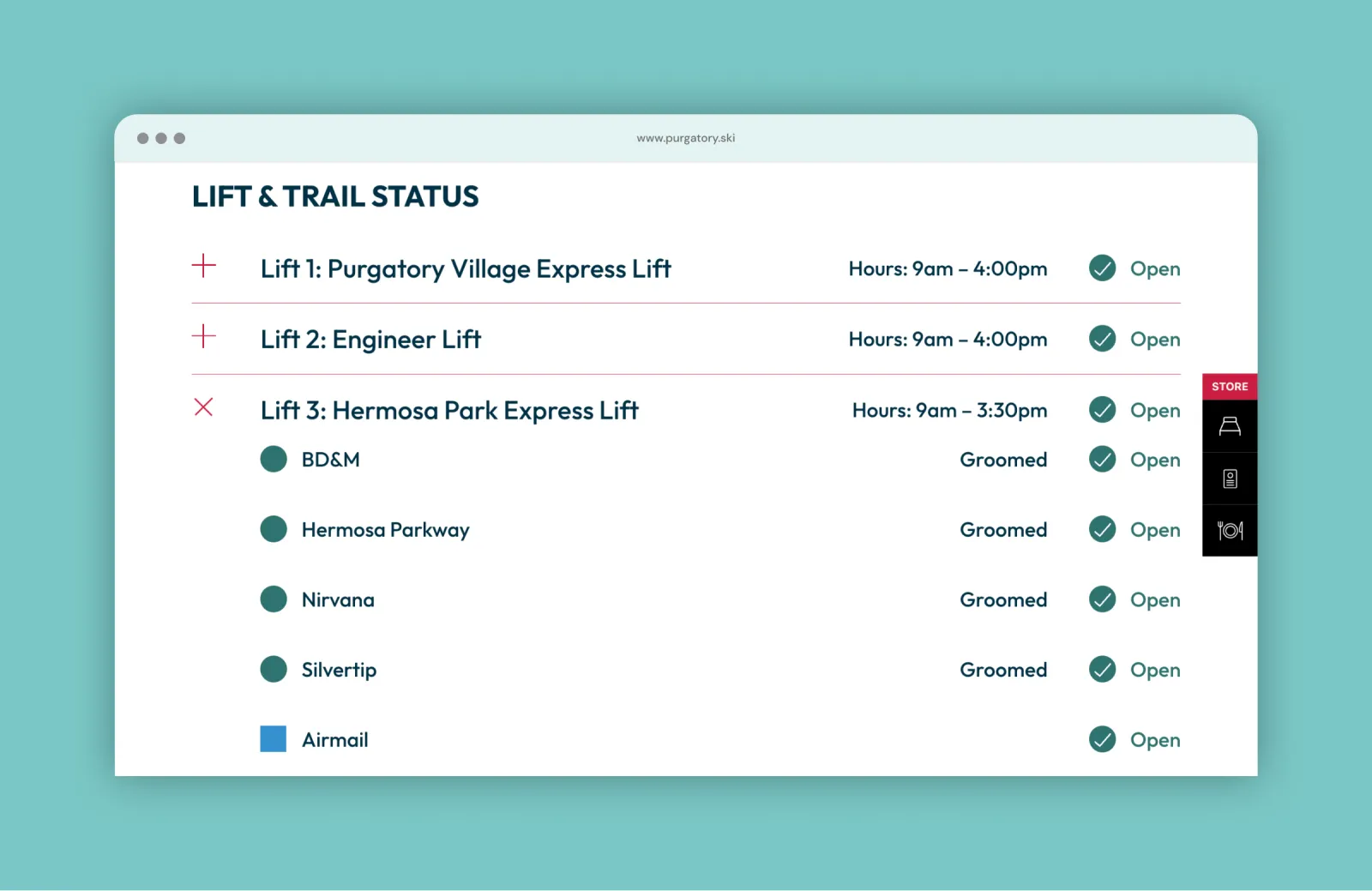Image resolution: width=1372 pixels, height=891 pixels.
Task: Open the STORE tab on right sidebar
Action: pos(1230,387)
